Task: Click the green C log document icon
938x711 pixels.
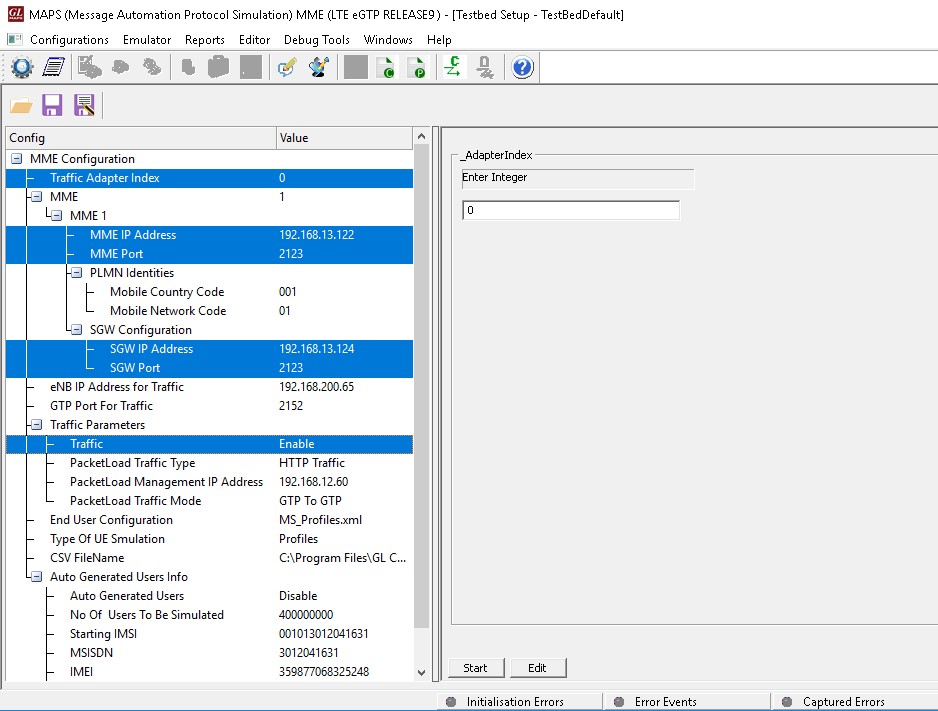Action: [386, 67]
